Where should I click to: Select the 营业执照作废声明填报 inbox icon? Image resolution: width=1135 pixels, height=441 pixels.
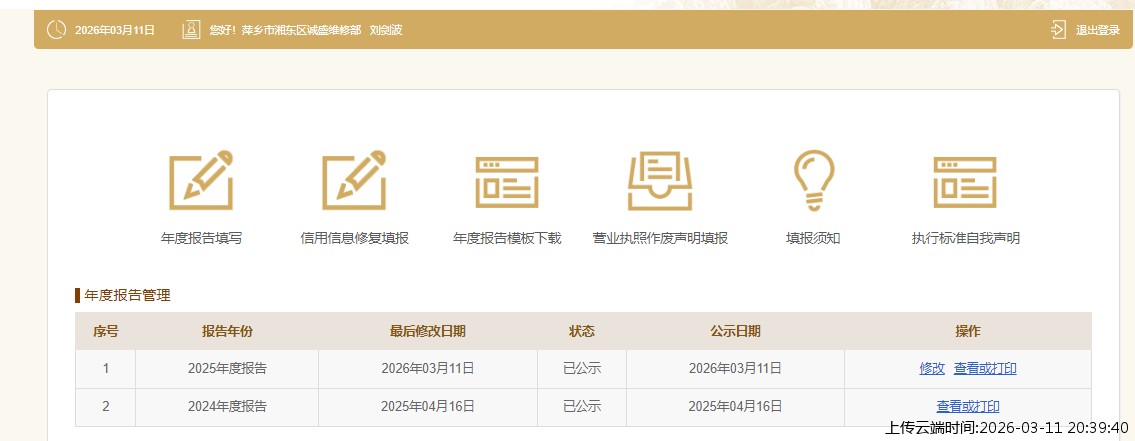pos(659,181)
